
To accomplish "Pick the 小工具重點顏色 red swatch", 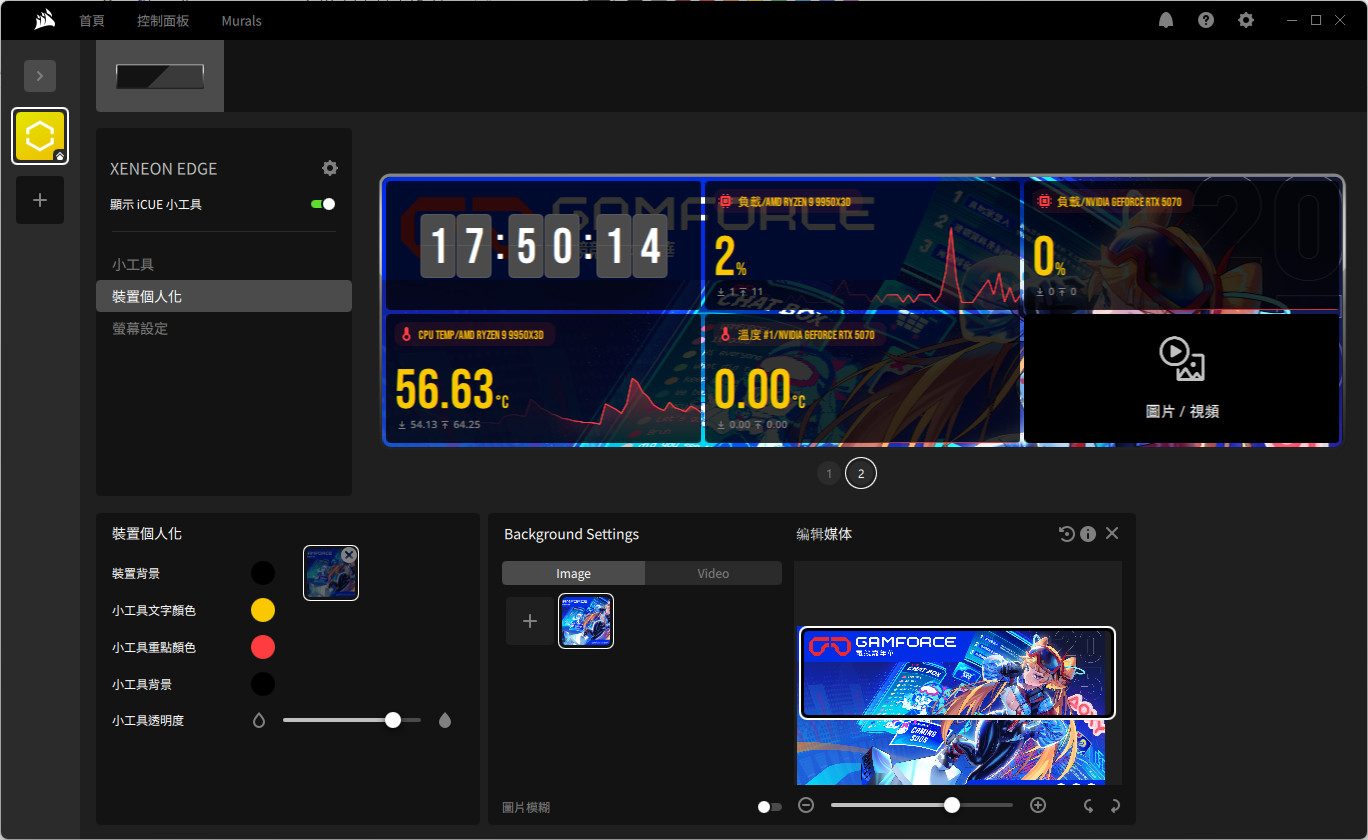I will tap(263, 647).
